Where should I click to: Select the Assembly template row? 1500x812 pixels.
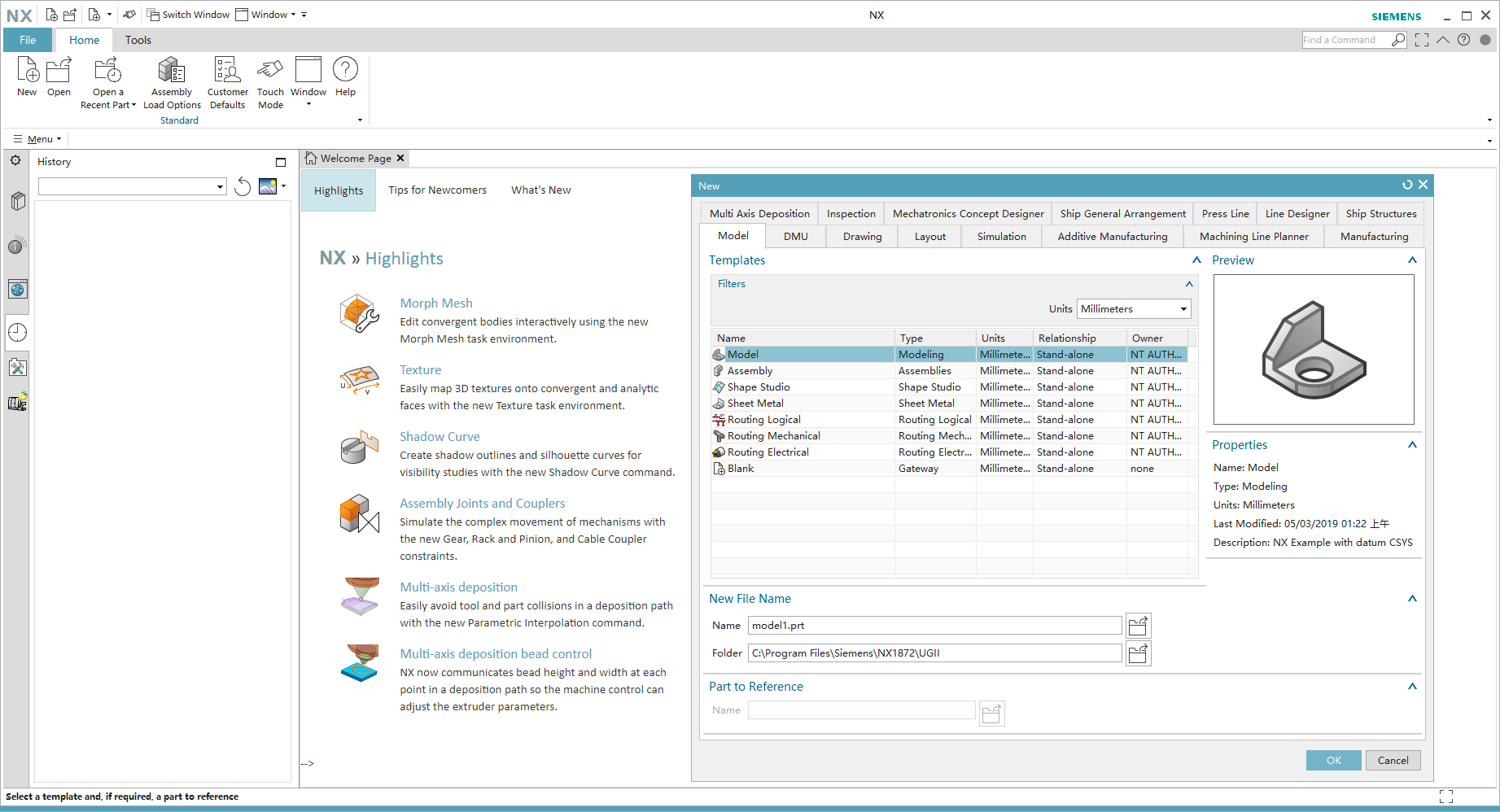click(x=949, y=371)
